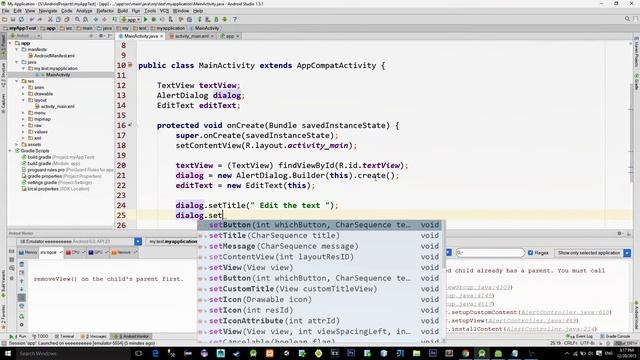Expand the drawable folder
The width and height of the screenshot is (640, 360).
click(x=23, y=94)
